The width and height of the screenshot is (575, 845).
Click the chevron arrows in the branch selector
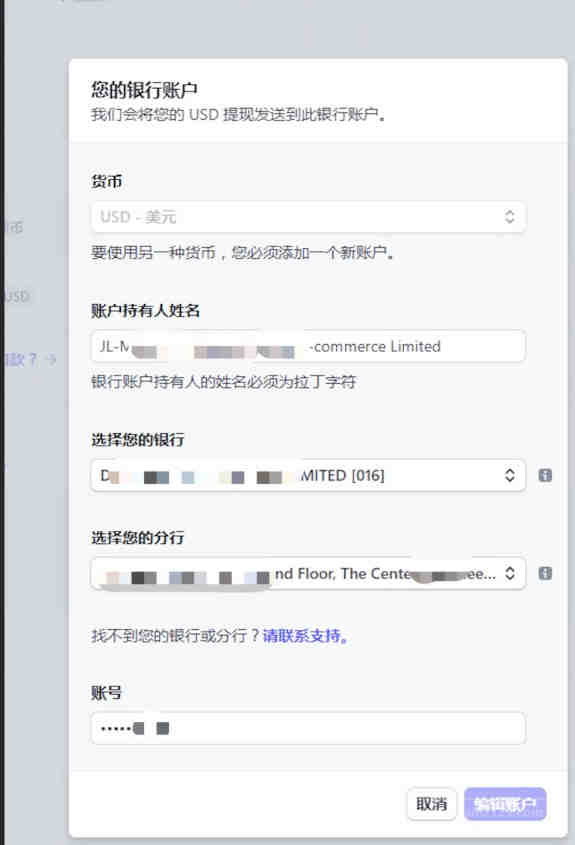point(509,573)
